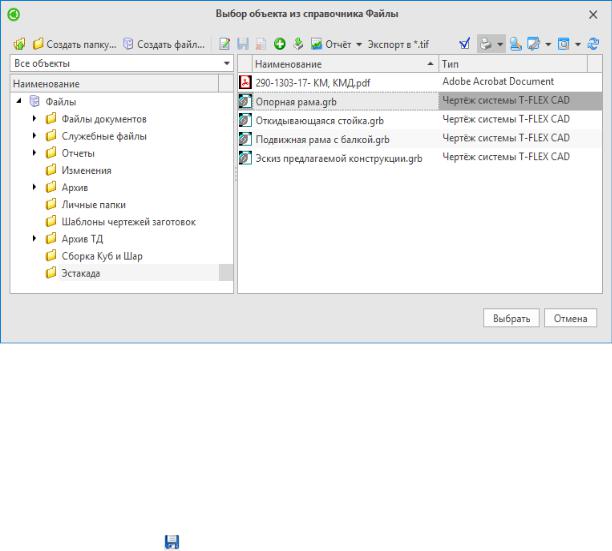
Task: Collapse the Файлы root node
Action: [19, 101]
